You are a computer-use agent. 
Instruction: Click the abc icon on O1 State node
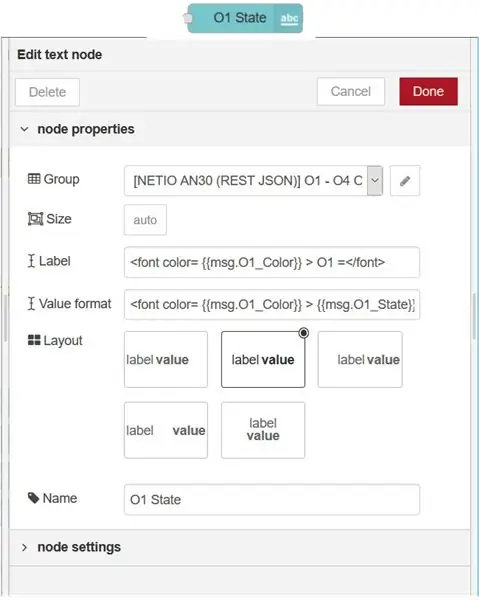click(x=289, y=18)
